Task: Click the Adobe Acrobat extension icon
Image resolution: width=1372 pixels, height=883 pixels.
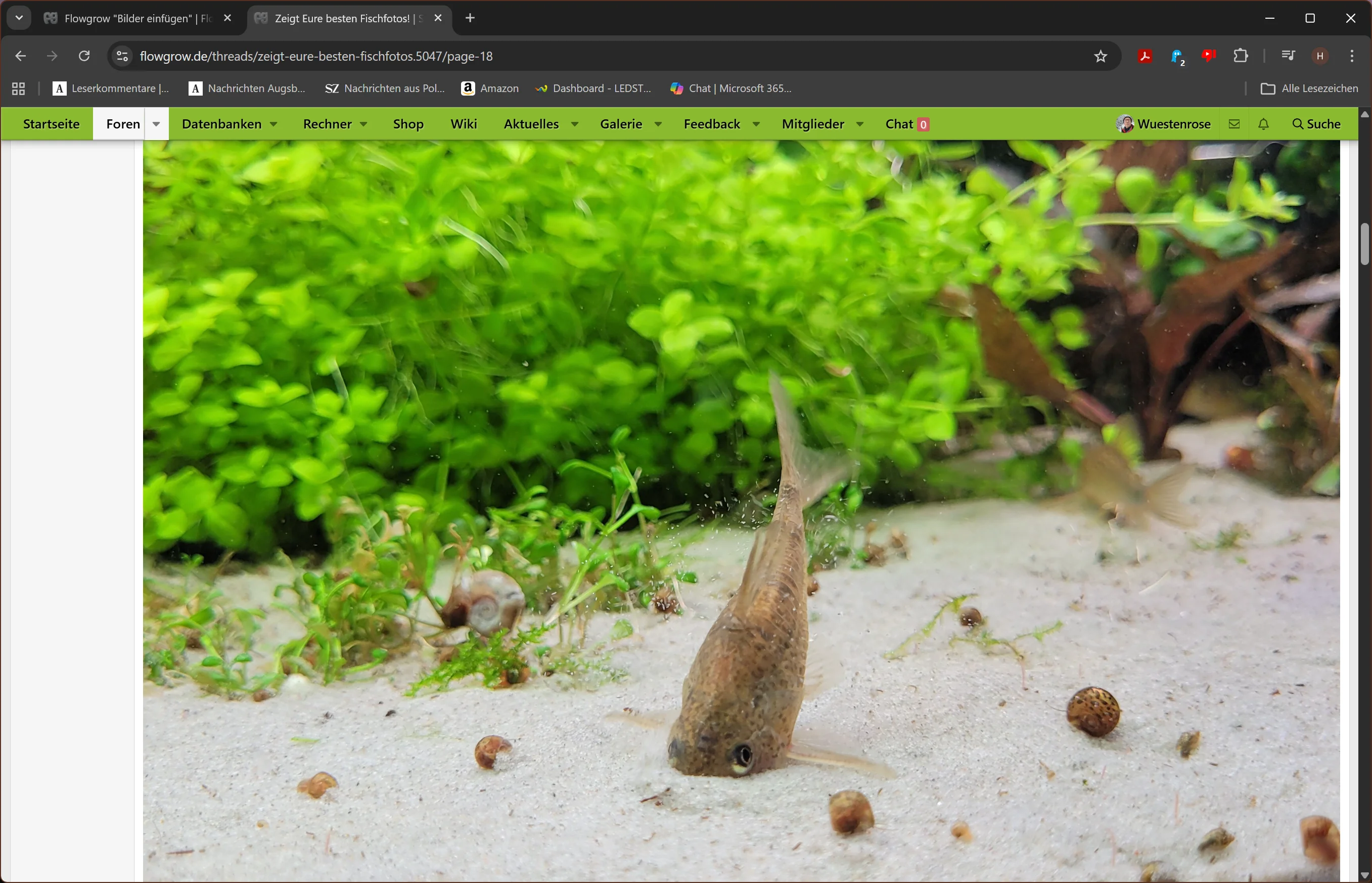Action: pyautogui.click(x=1145, y=56)
